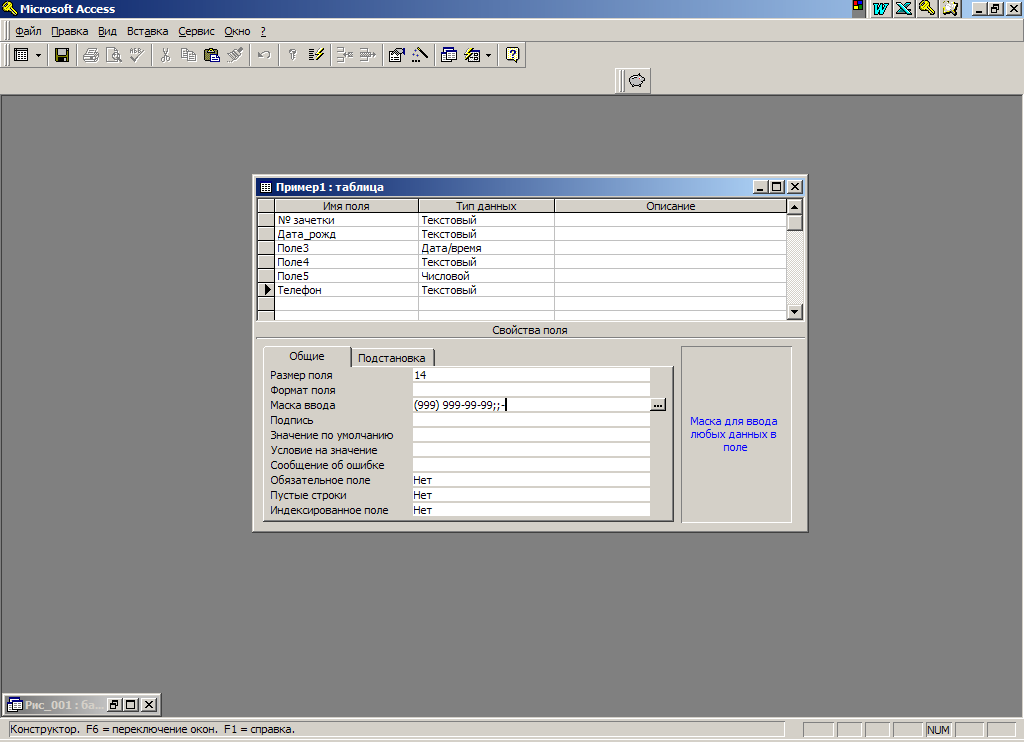The image size is (1024, 742).
Task: Click the table grid scroll up arrow
Action: click(x=794, y=206)
